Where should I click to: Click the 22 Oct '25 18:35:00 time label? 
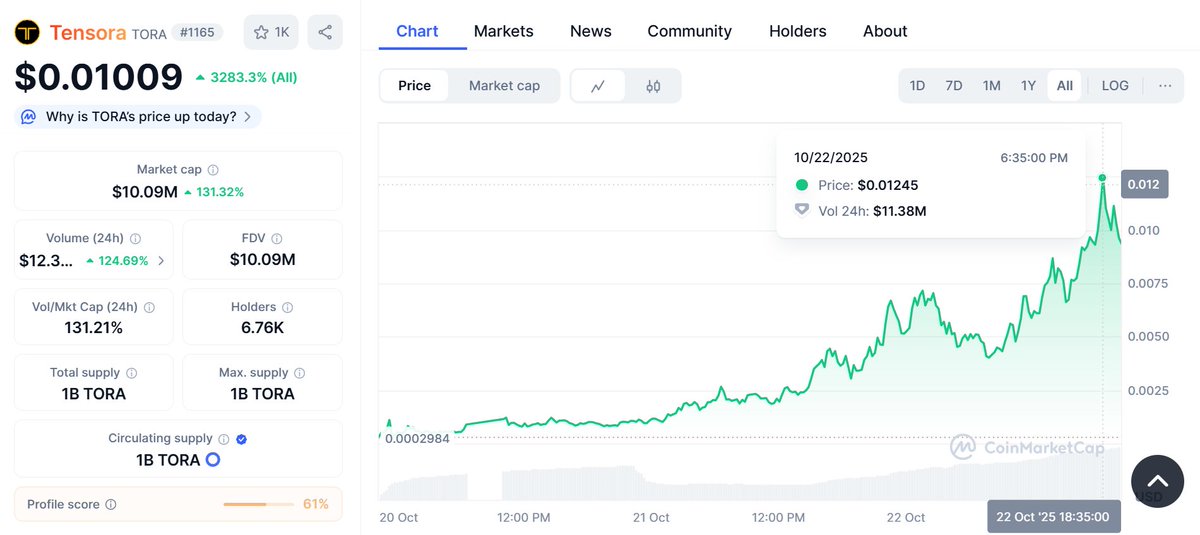click(1054, 517)
